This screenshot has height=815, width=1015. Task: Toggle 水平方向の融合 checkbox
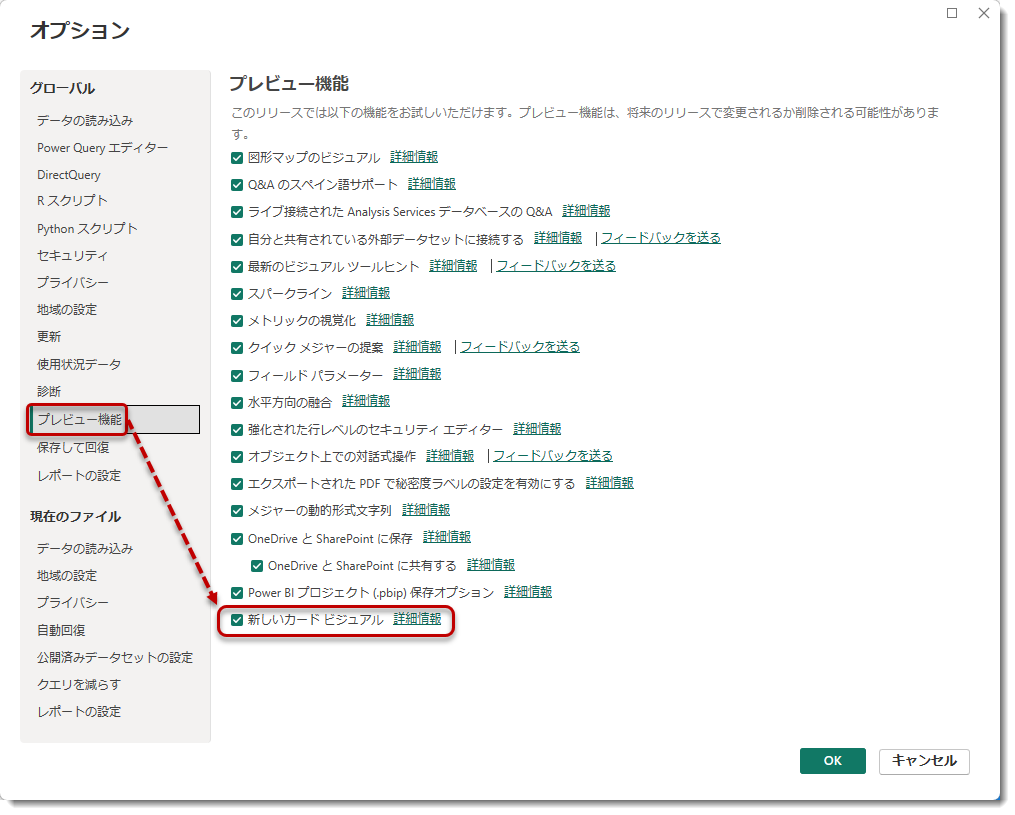pyautogui.click(x=237, y=403)
